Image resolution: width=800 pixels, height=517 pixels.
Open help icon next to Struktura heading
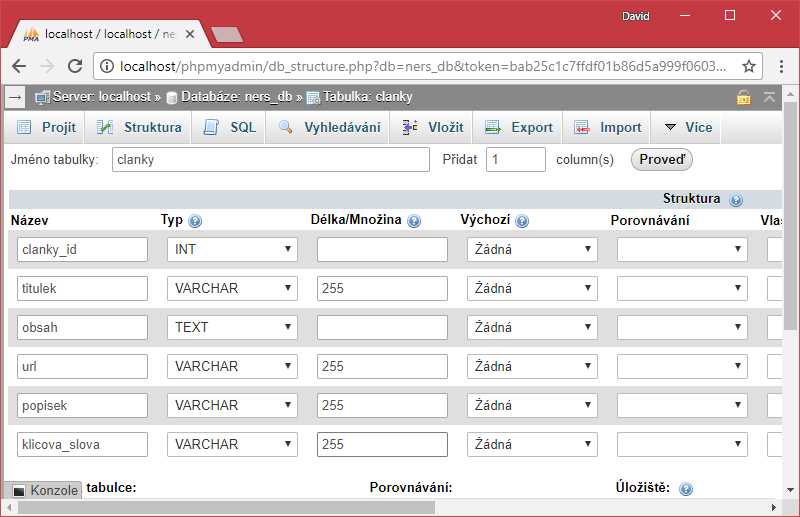(x=736, y=200)
